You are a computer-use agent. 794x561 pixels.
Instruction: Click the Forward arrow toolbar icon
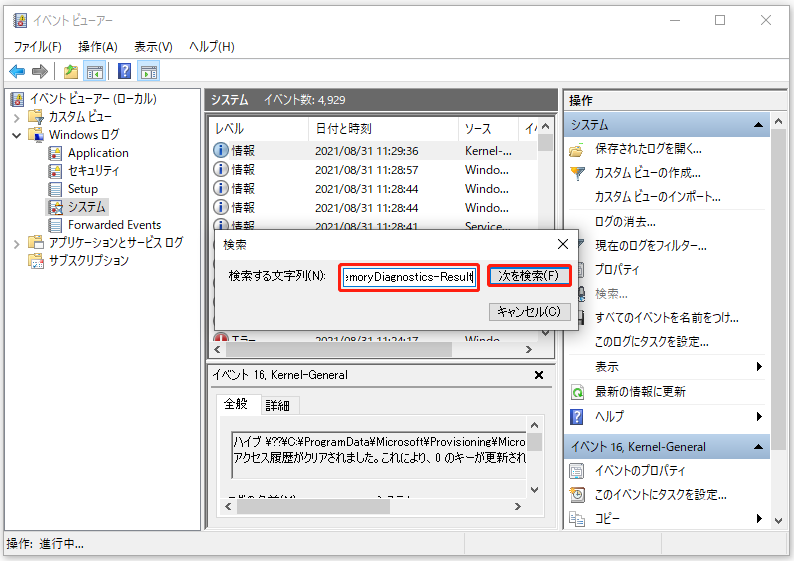pos(39,71)
